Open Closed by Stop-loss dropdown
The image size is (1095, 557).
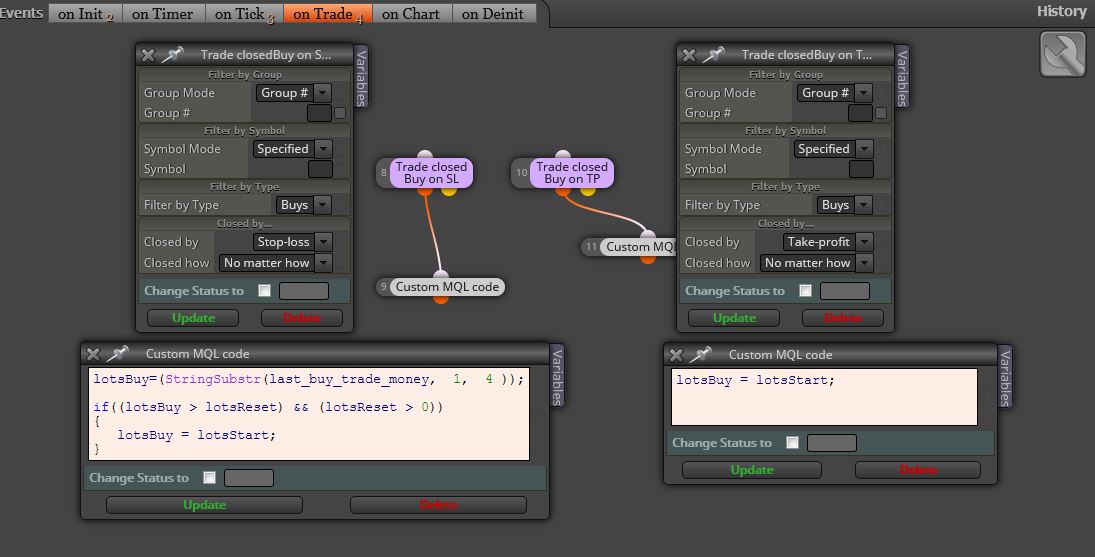tap(292, 242)
